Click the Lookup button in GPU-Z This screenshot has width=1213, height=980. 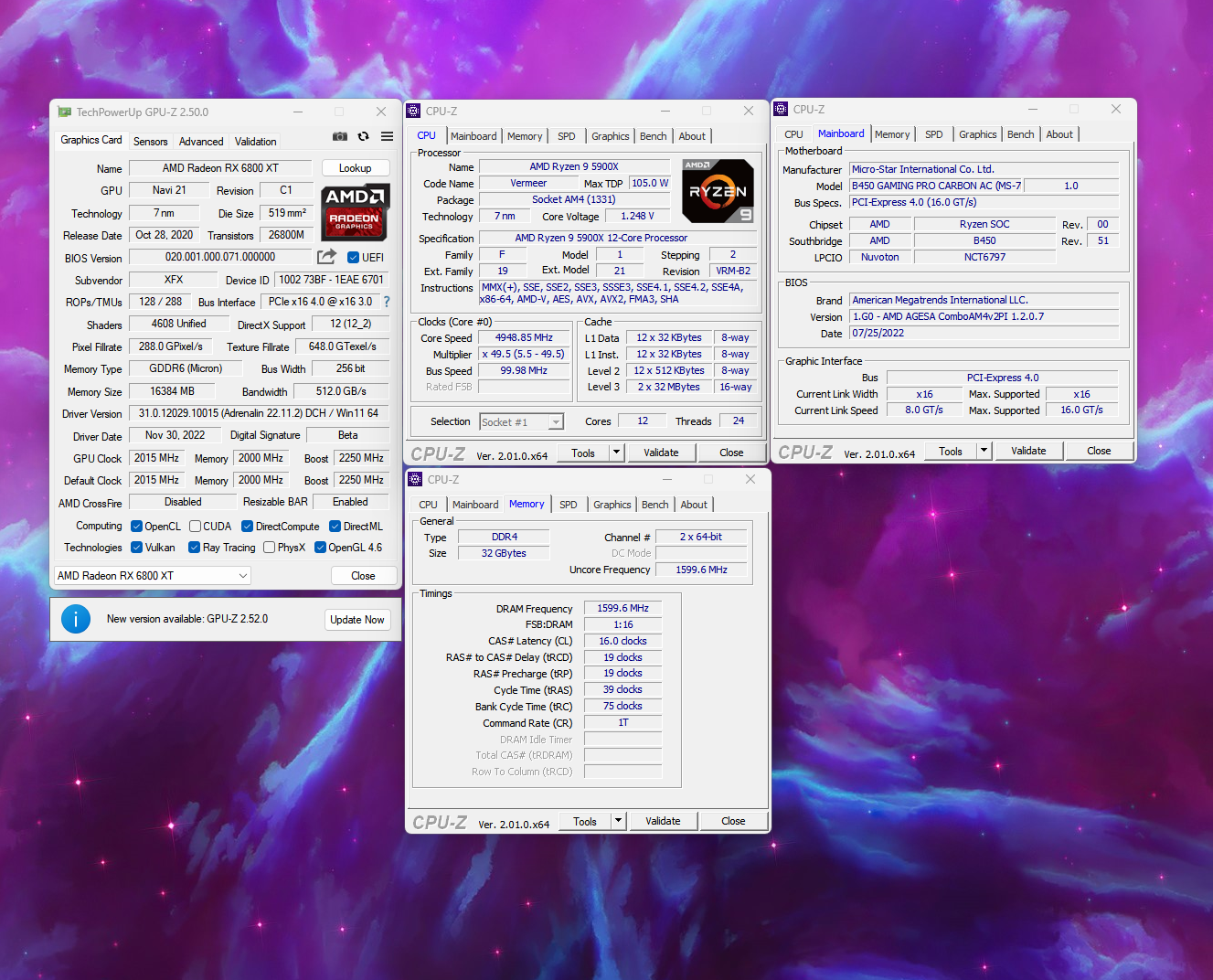356,168
